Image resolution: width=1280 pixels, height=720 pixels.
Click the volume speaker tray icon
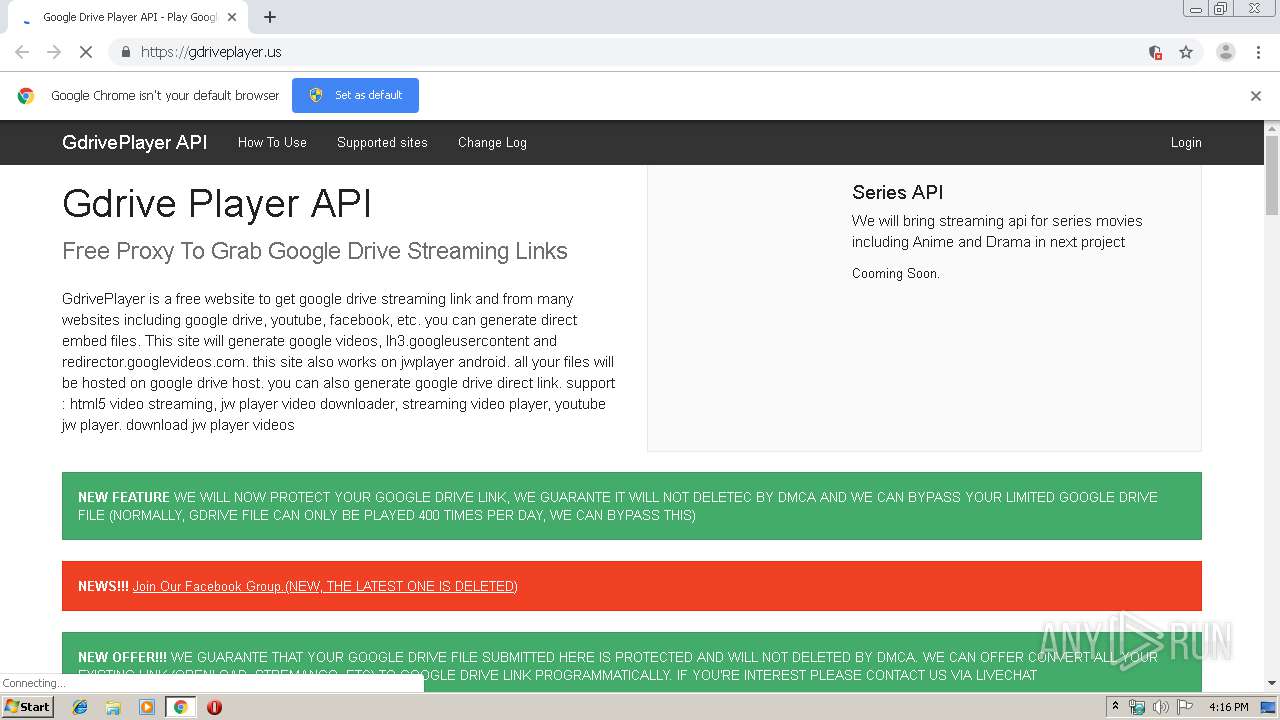1161,707
